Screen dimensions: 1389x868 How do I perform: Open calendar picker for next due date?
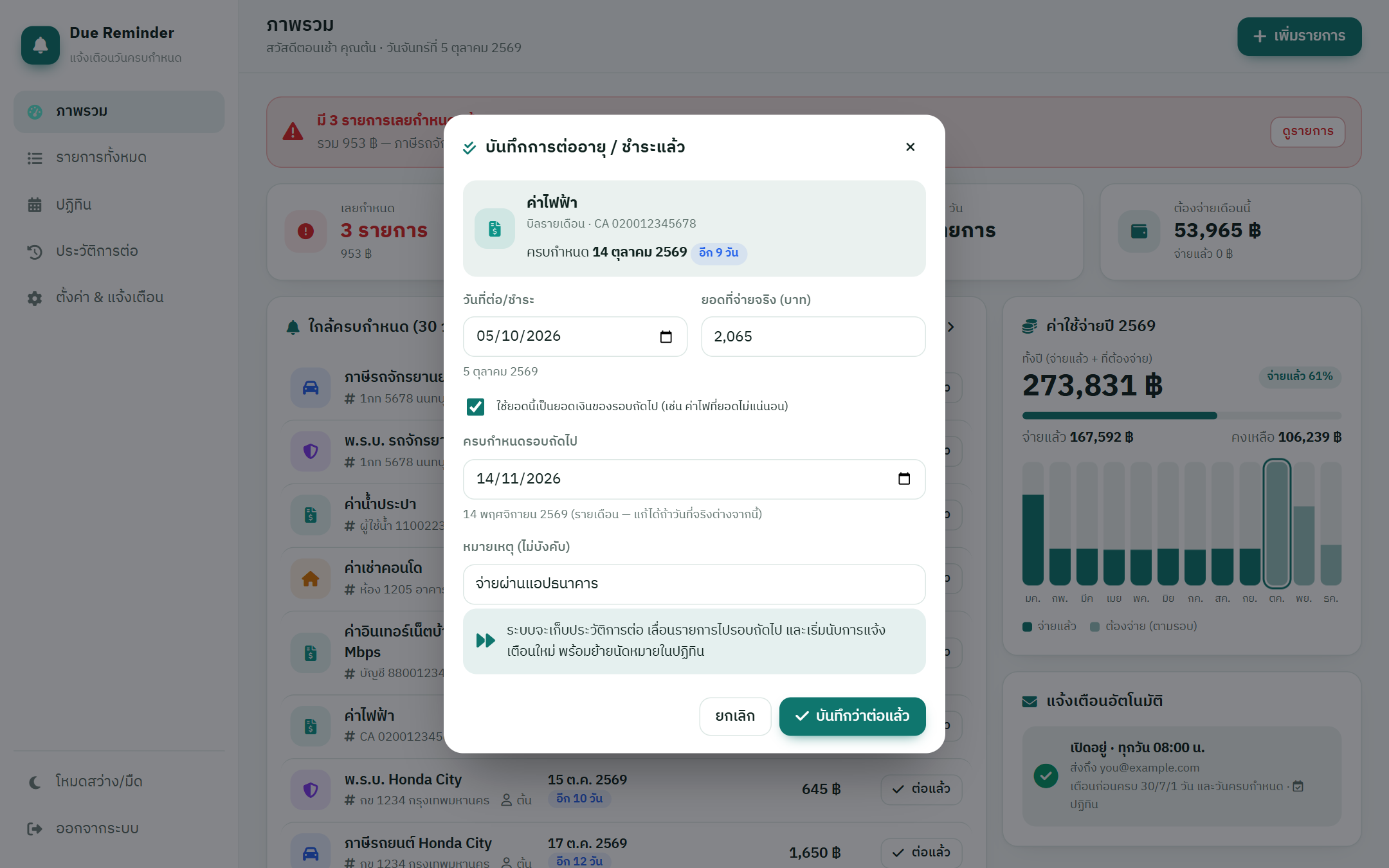click(x=903, y=478)
